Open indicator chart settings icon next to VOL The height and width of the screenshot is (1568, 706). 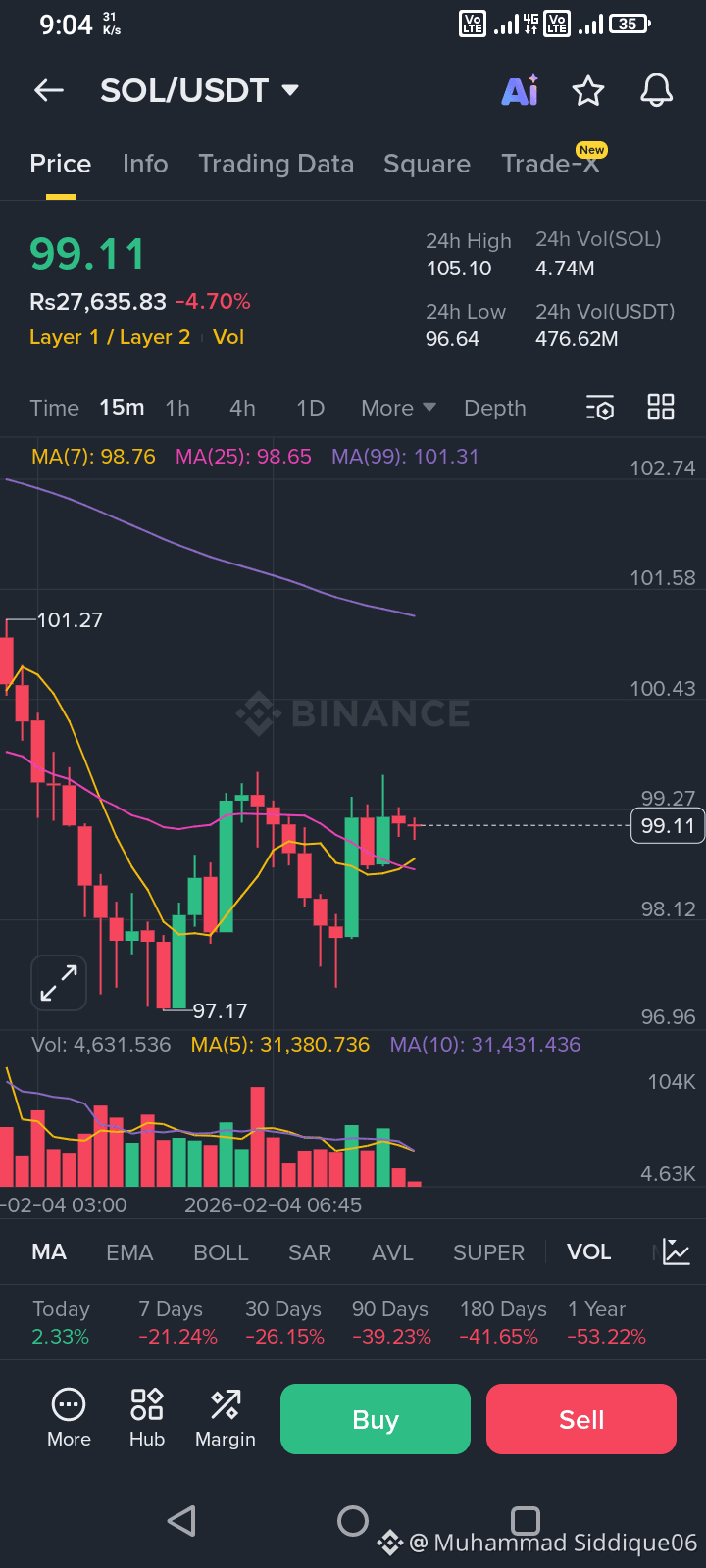(x=677, y=1251)
